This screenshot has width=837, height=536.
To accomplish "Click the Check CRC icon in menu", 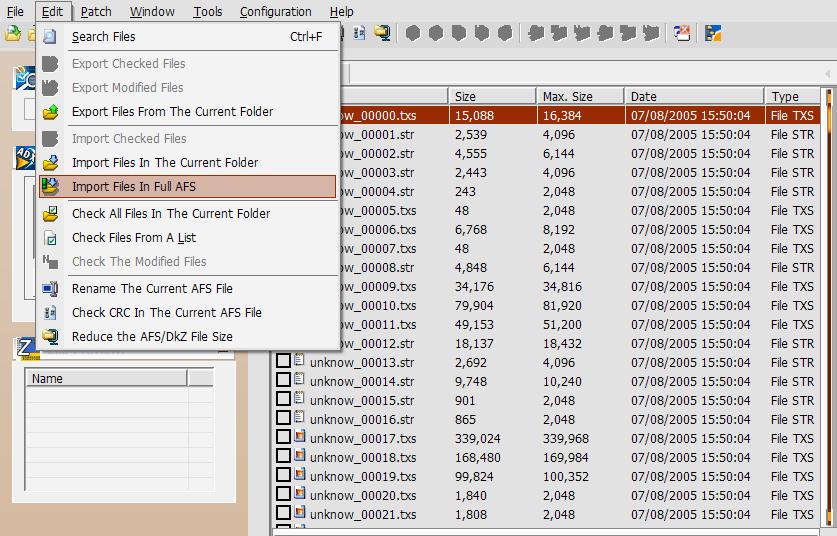I will 50,313.
